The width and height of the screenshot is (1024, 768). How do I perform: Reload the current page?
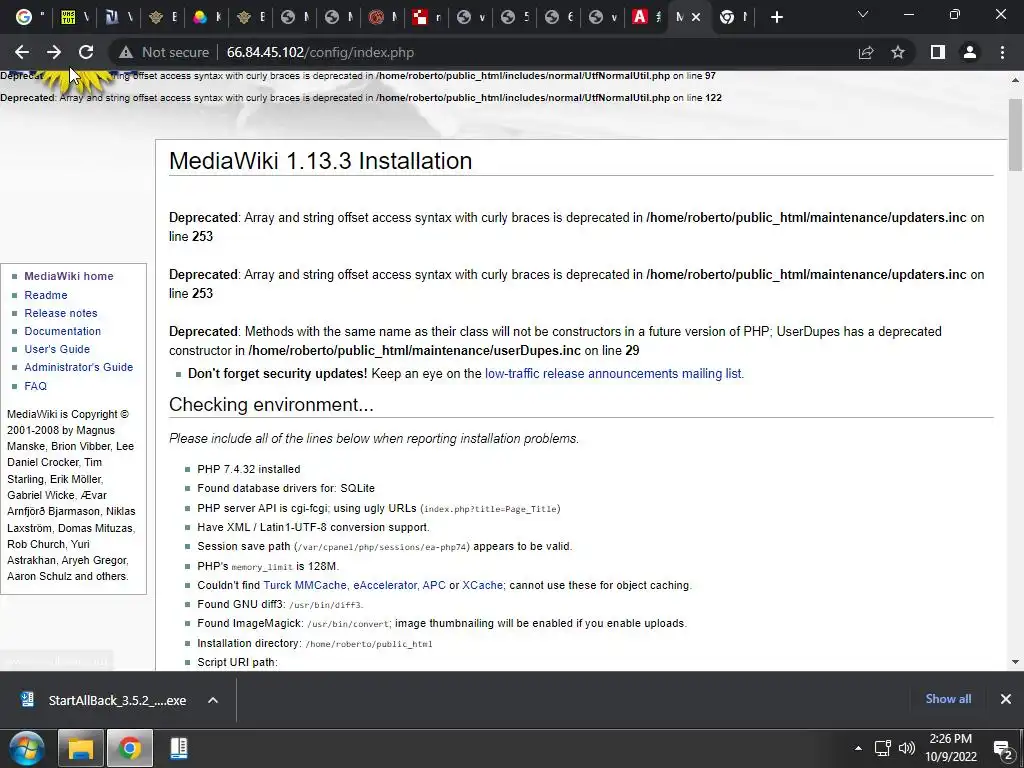coord(86,52)
